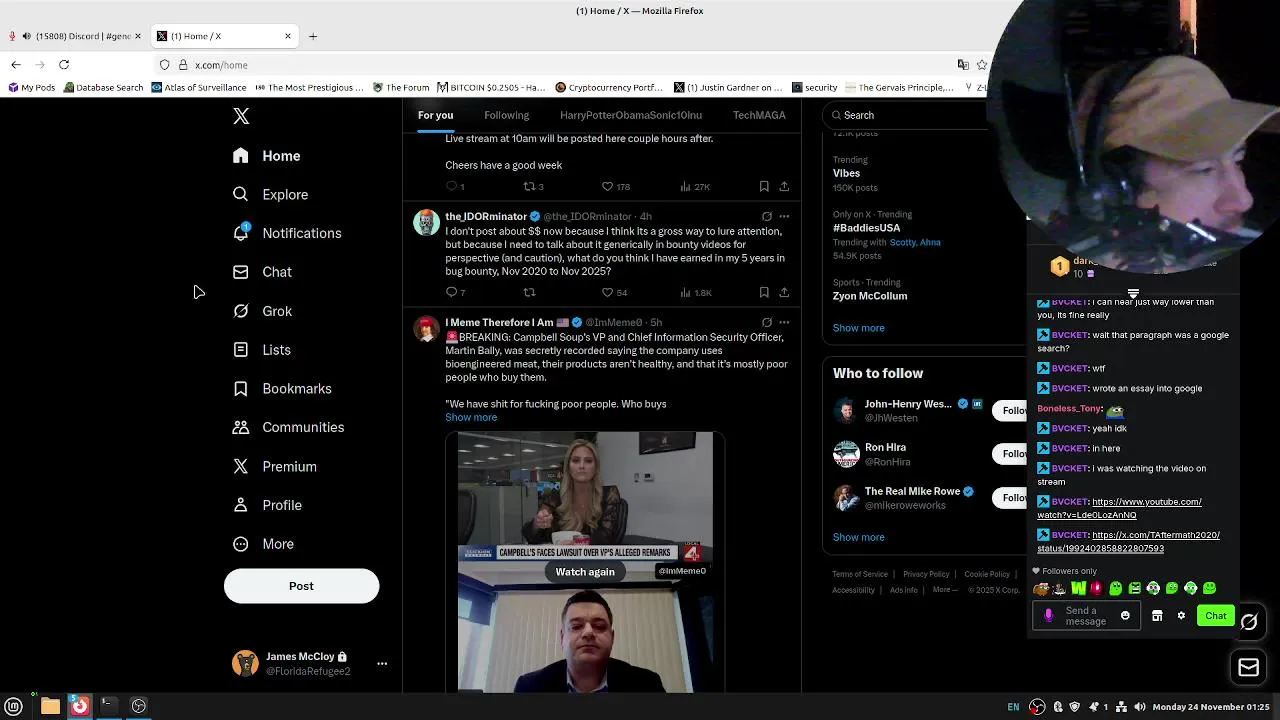Open the Explore search page
Image resolution: width=1280 pixels, height=720 pixels.
pyautogui.click(x=270, y=195)
